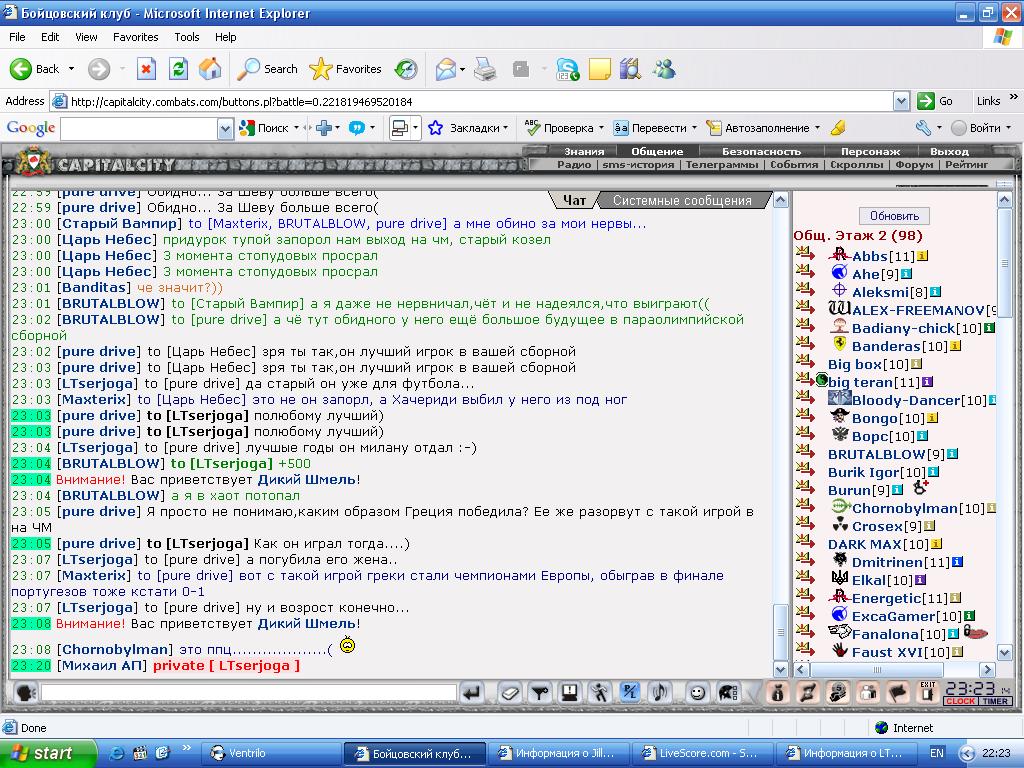Open the Mail icon in IE toolbar
Screen dimensions: 1024x768
(445, 69)
